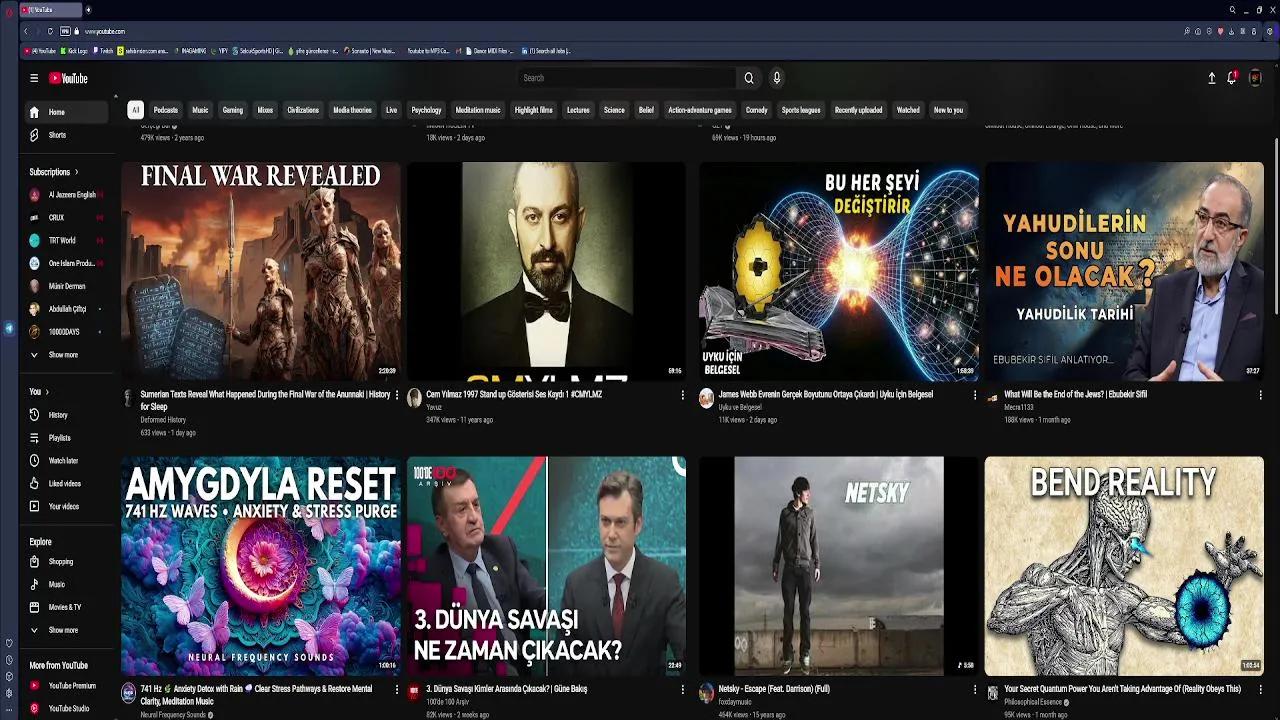Select the Podcasts filter chip
This screenshot has height=720, width=1280.
tap(166, 110)
